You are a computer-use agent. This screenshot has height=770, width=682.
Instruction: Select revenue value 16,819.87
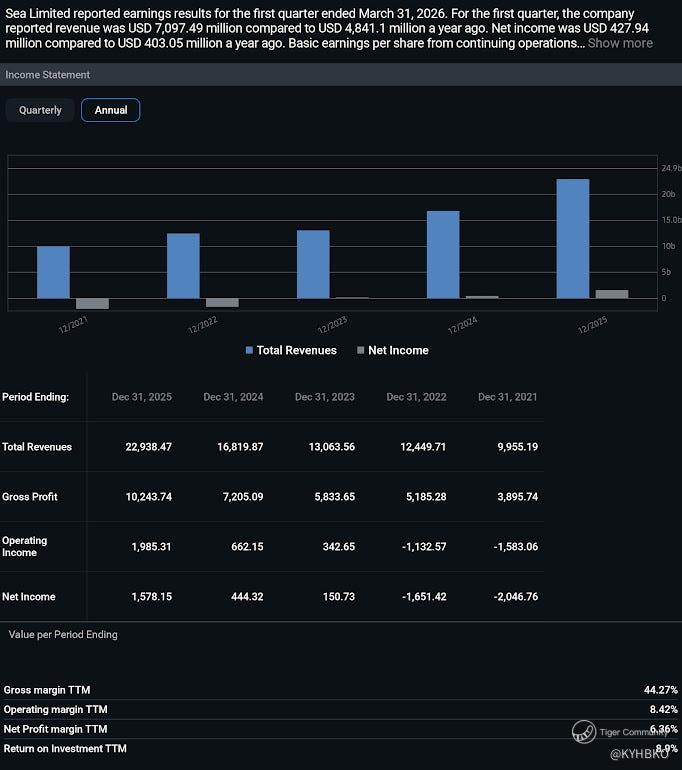click(x=240, y=447)
